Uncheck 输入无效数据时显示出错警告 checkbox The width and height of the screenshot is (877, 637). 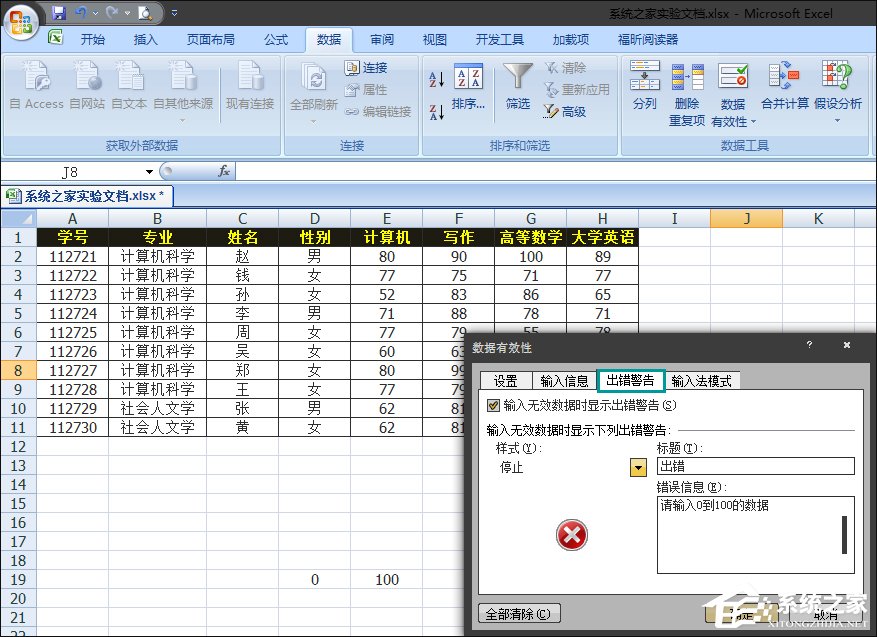tap(491, 404)
